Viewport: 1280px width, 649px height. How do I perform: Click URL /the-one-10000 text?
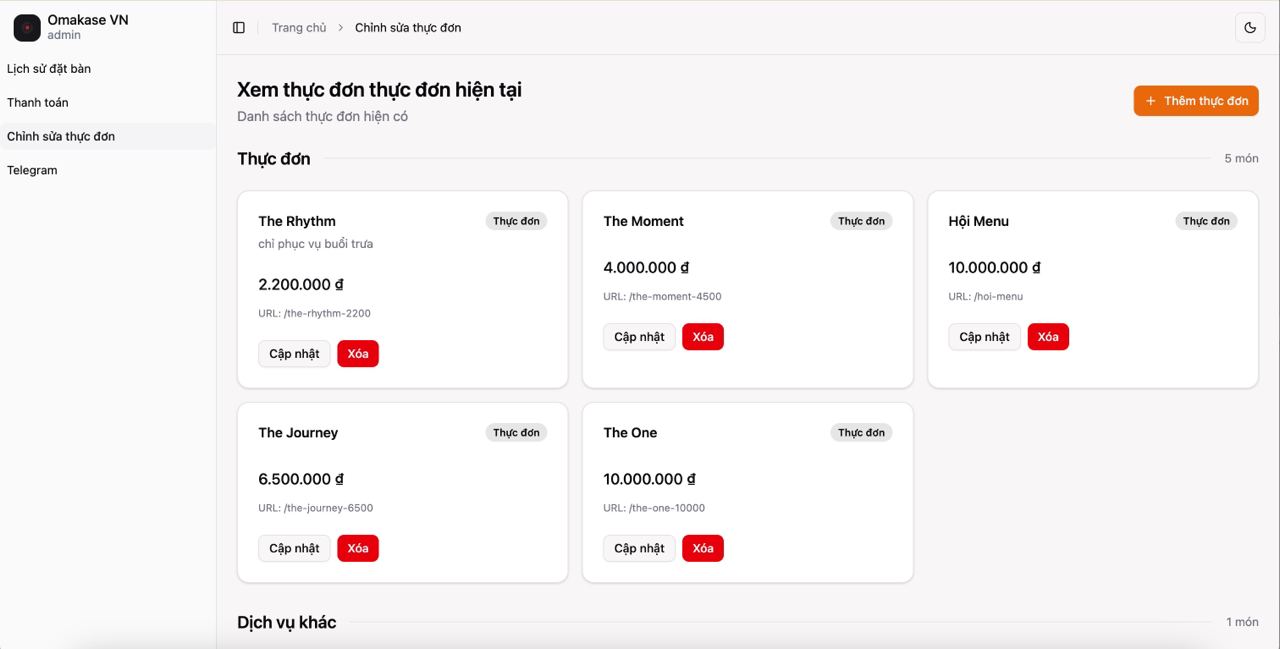pos(654,508)
